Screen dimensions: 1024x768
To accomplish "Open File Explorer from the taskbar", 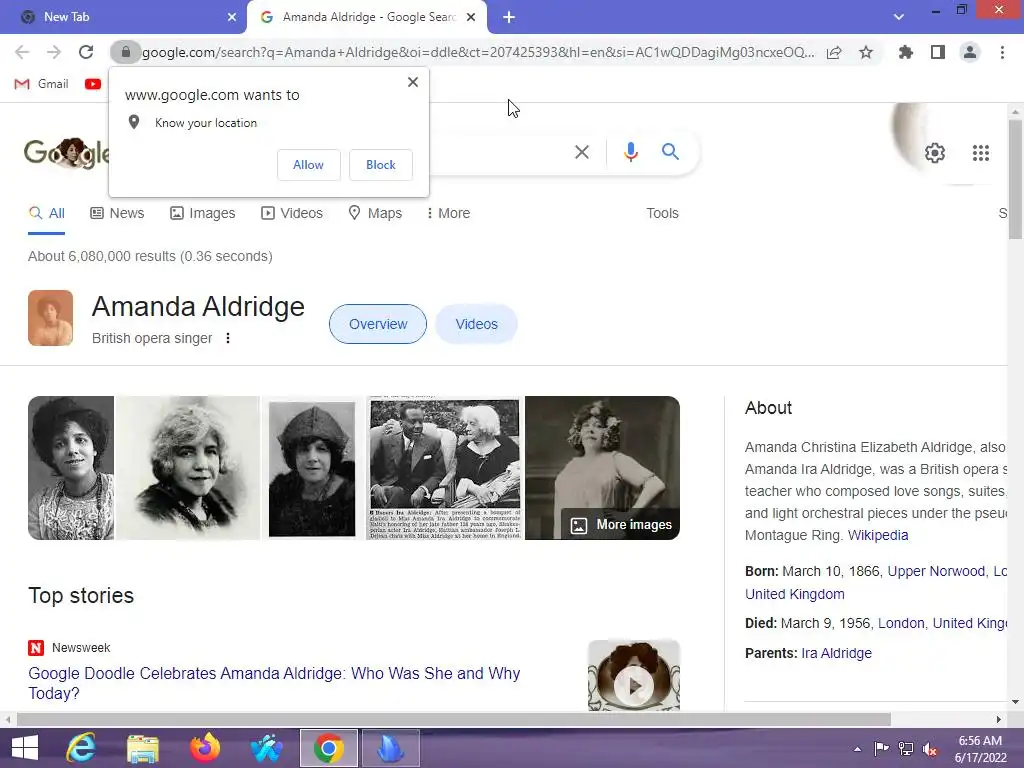I will click(x=142, y=748).
